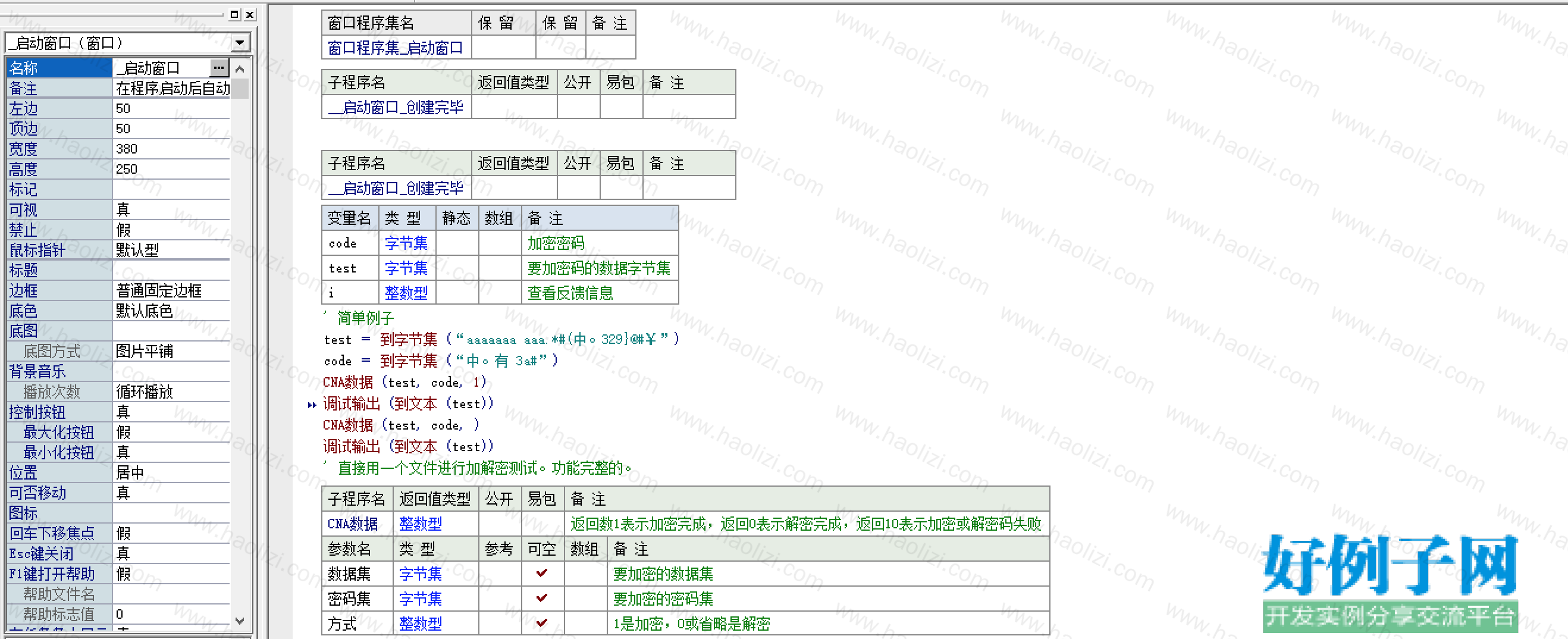
Task: Click 整数型 type of 方式 parameter
Action: click(435, 623)
